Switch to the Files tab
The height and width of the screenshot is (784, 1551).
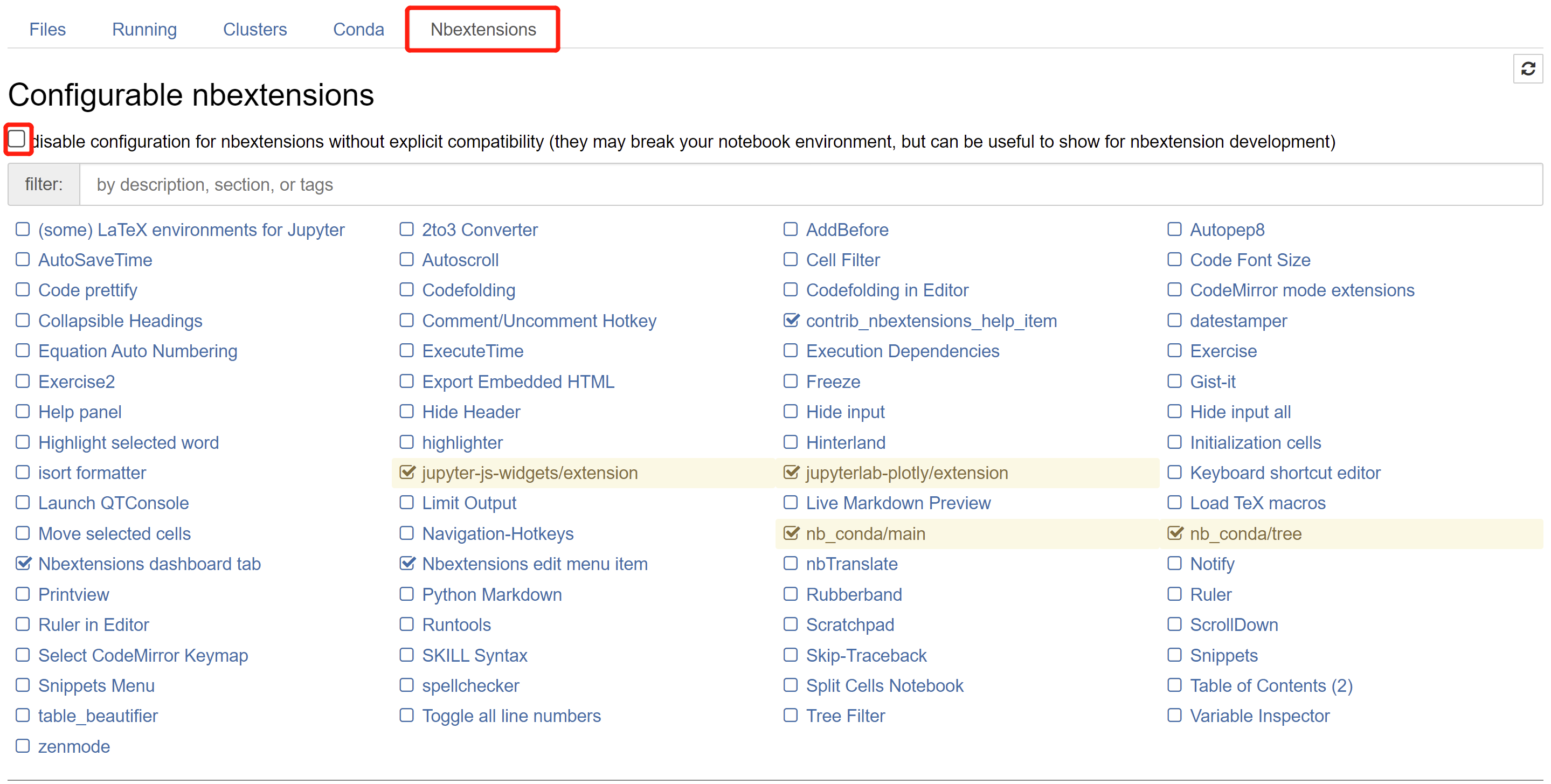(47, 29)
